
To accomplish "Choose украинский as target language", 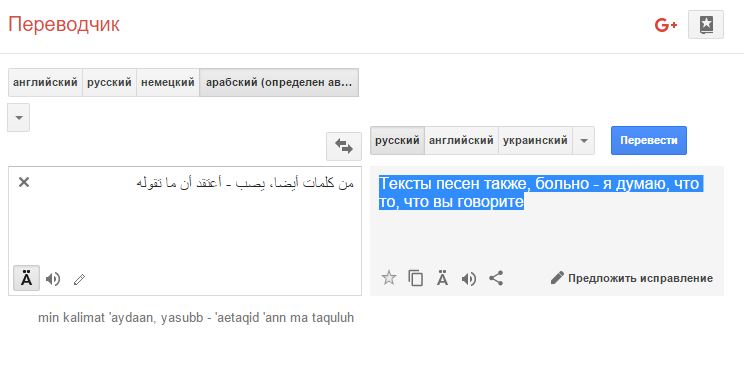I will coord(535,140).
